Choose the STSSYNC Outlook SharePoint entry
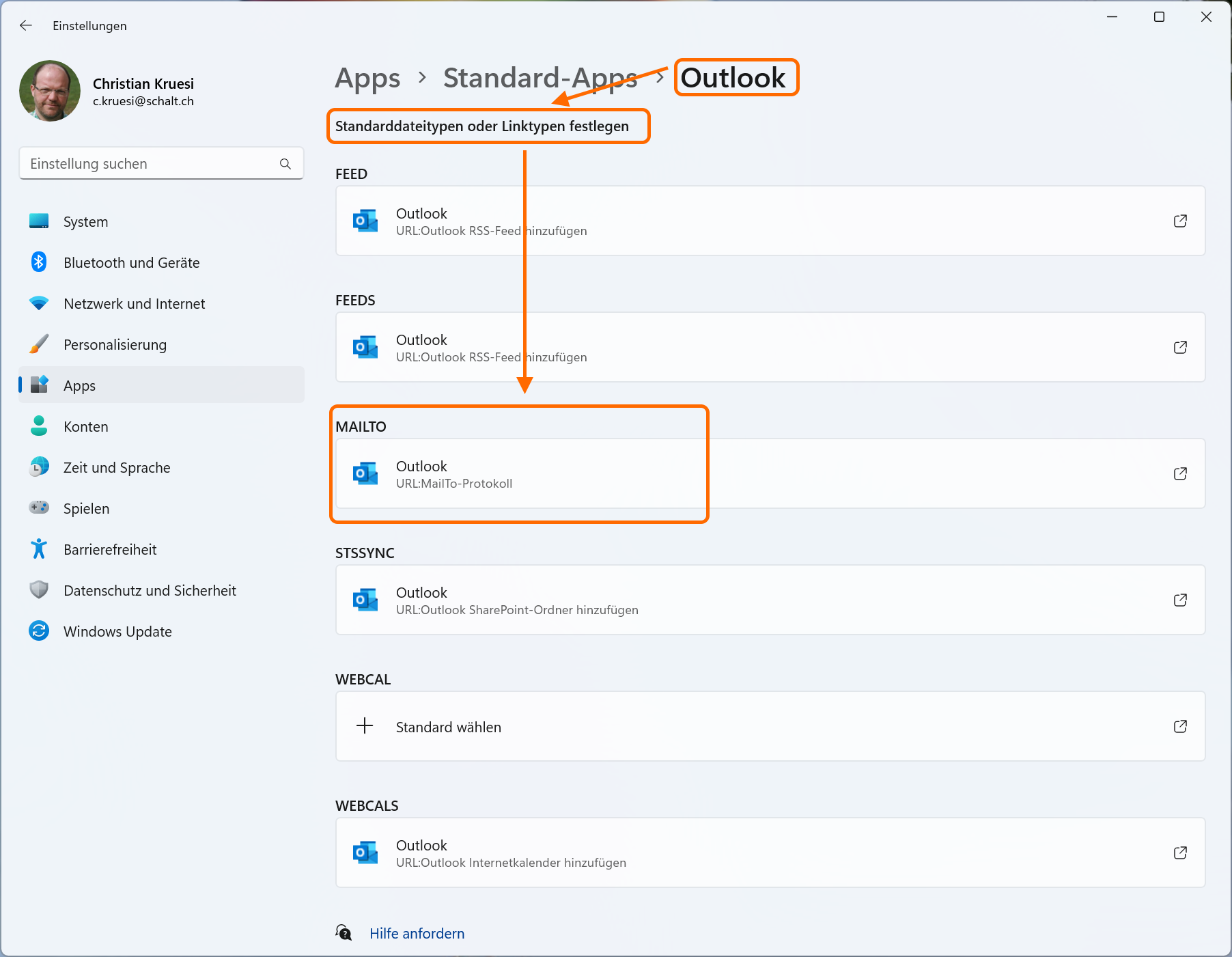Screen dimensions: 1232x957 (x=751, y=600)
